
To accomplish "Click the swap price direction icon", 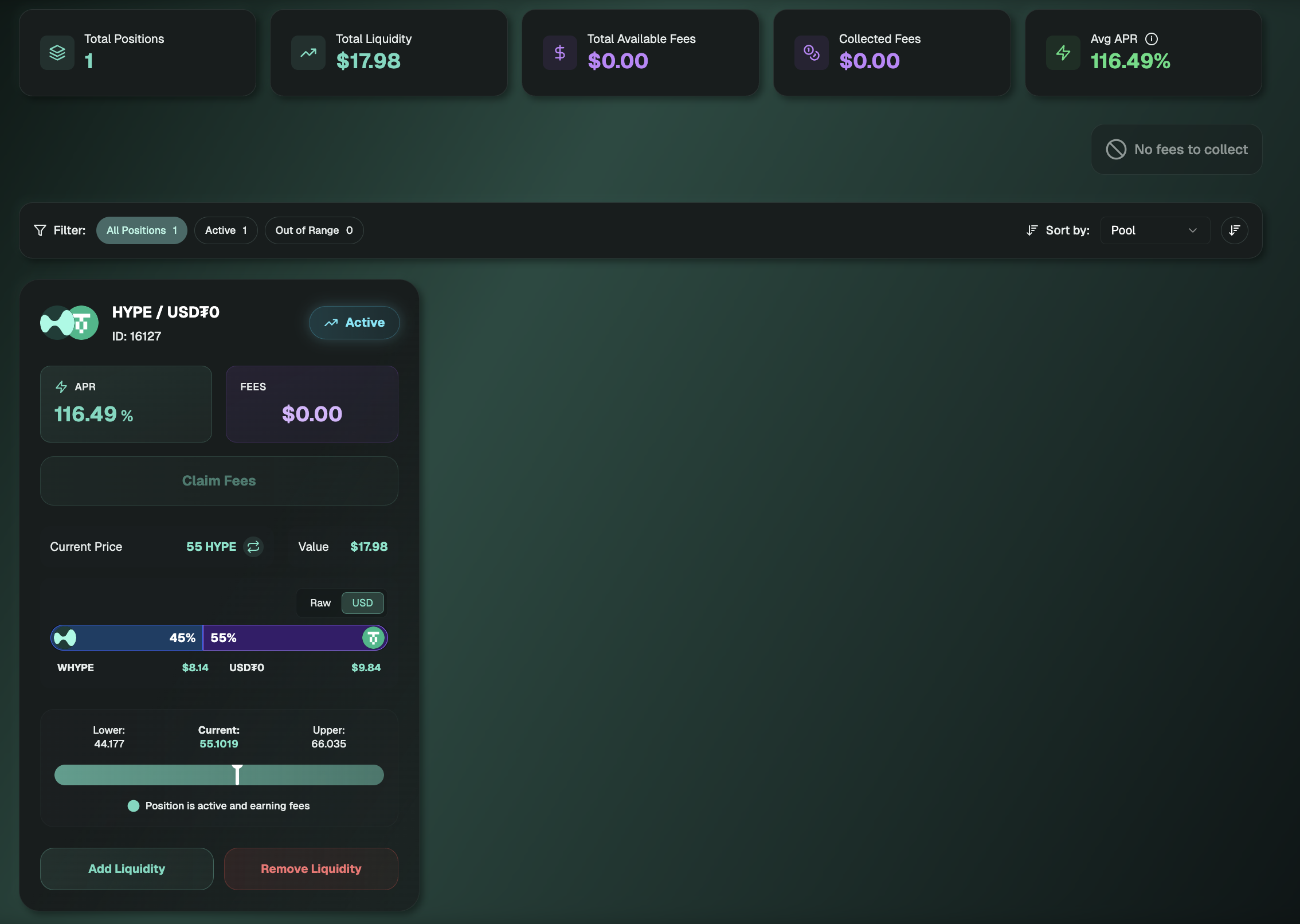I will pyautogui.click(x=253, y=547).
